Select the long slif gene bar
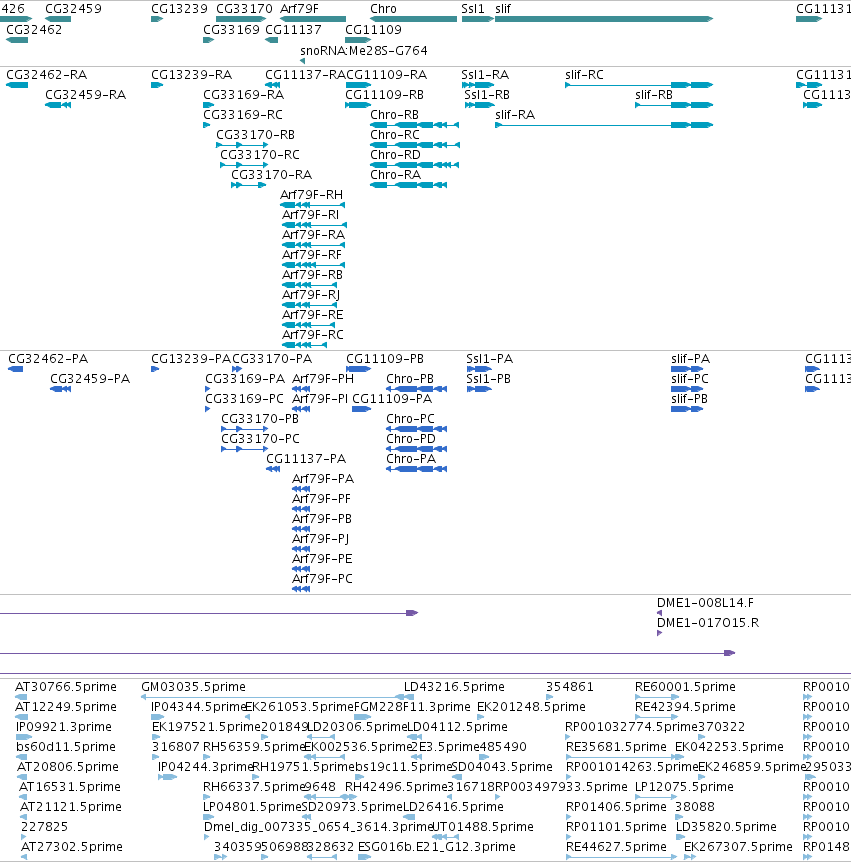 coord(604,19)
